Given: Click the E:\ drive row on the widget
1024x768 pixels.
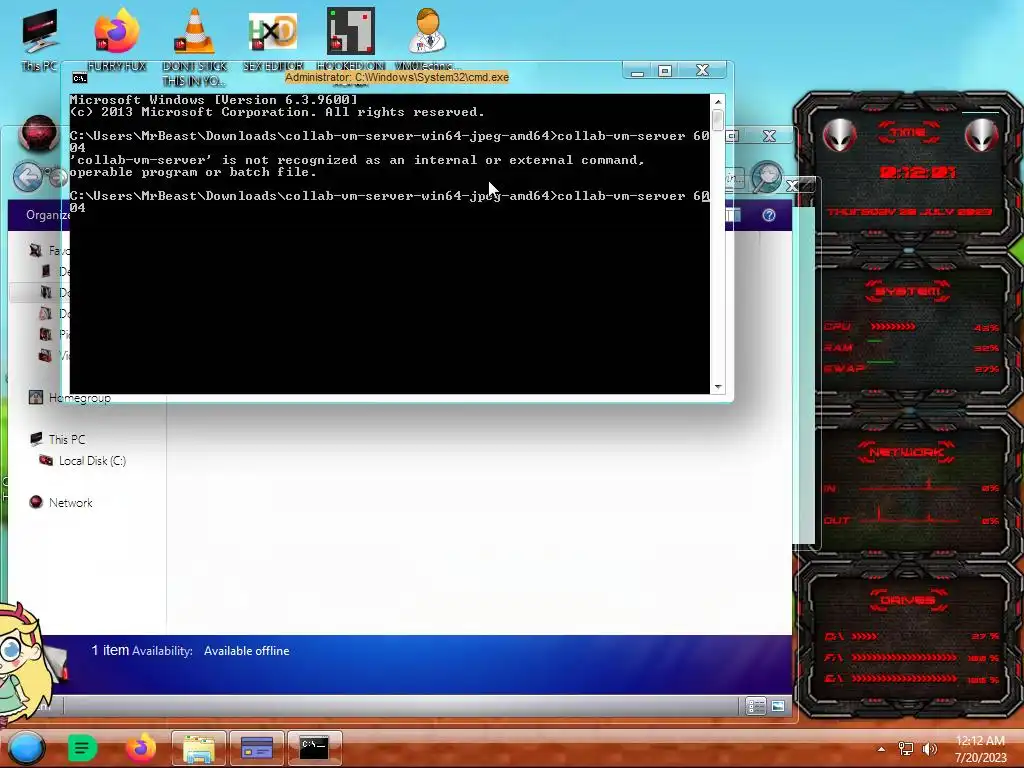Looking at the screenshot, I should coord(912,679).
